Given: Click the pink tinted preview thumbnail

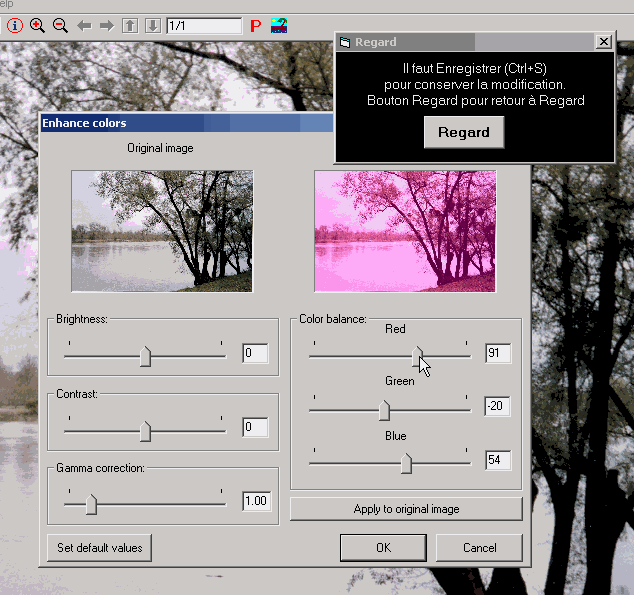Looking at the screenshot, I should coord(405,231).
